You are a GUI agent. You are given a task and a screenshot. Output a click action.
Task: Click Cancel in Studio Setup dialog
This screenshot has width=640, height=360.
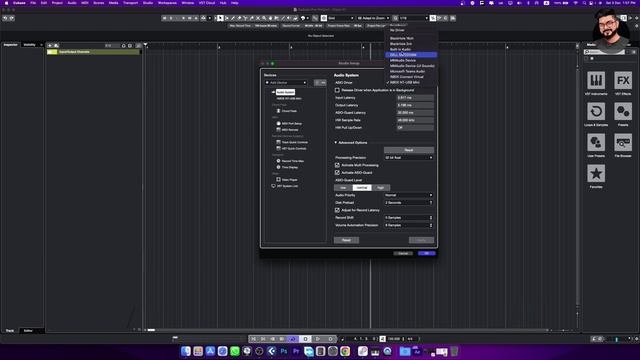click(x=403, y=253)
